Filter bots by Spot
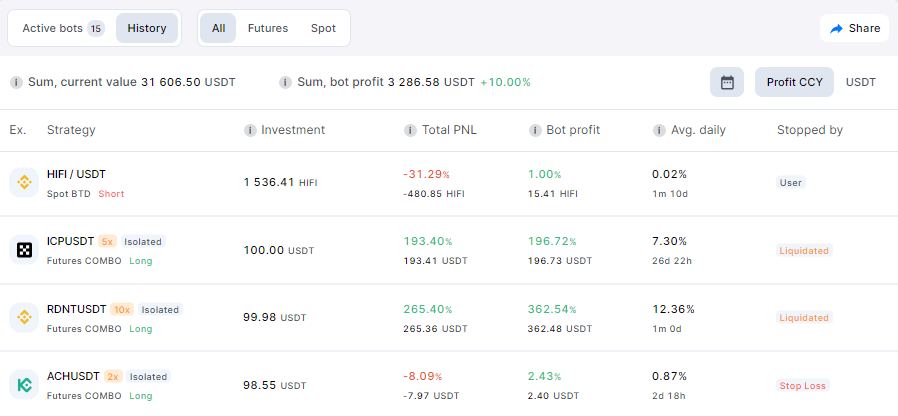Screen dimensions: 898x416 323,28
